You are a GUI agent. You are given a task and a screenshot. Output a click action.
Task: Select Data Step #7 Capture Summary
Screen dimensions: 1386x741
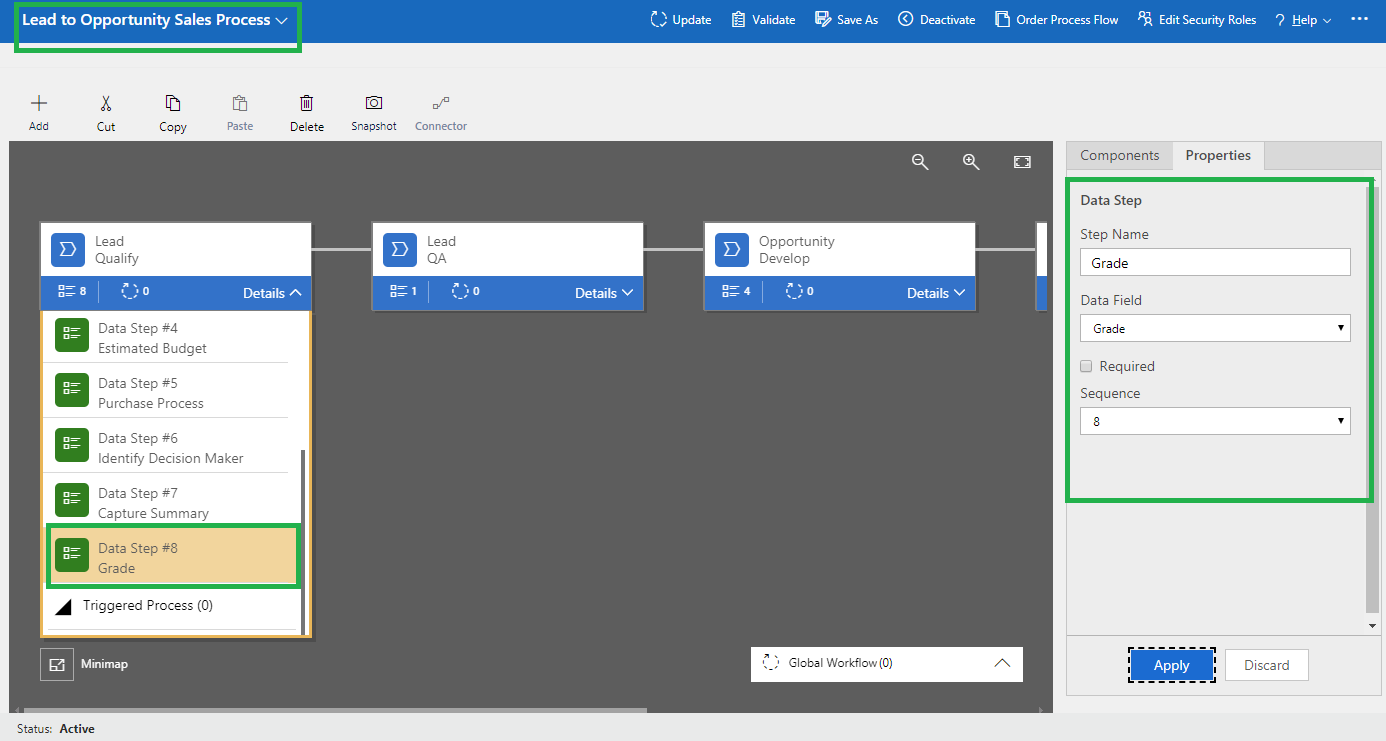[170, 500]
